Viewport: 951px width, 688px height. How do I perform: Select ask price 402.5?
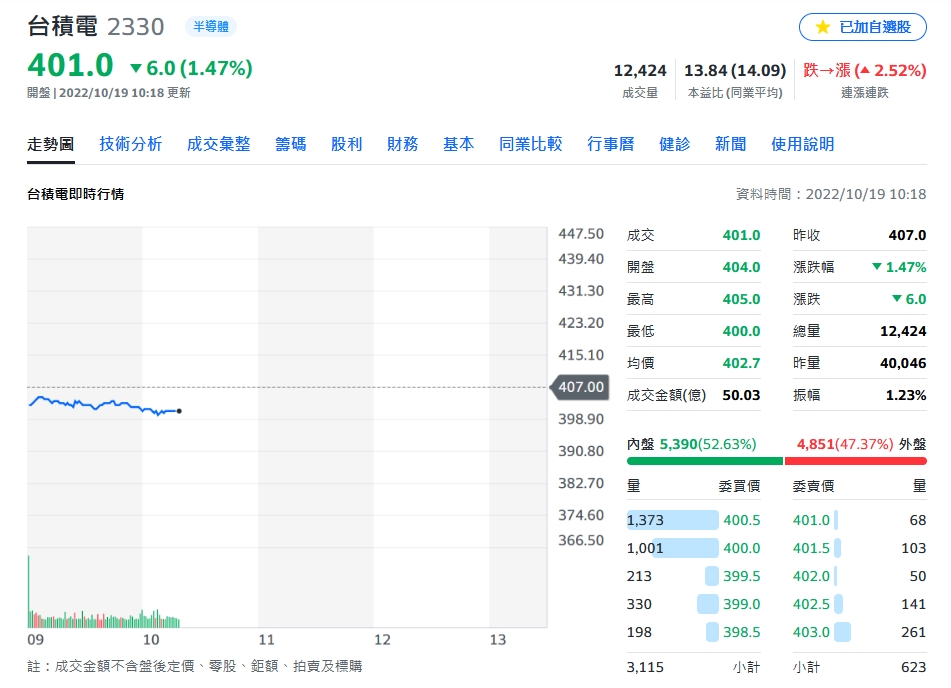(x=811, y=604)
